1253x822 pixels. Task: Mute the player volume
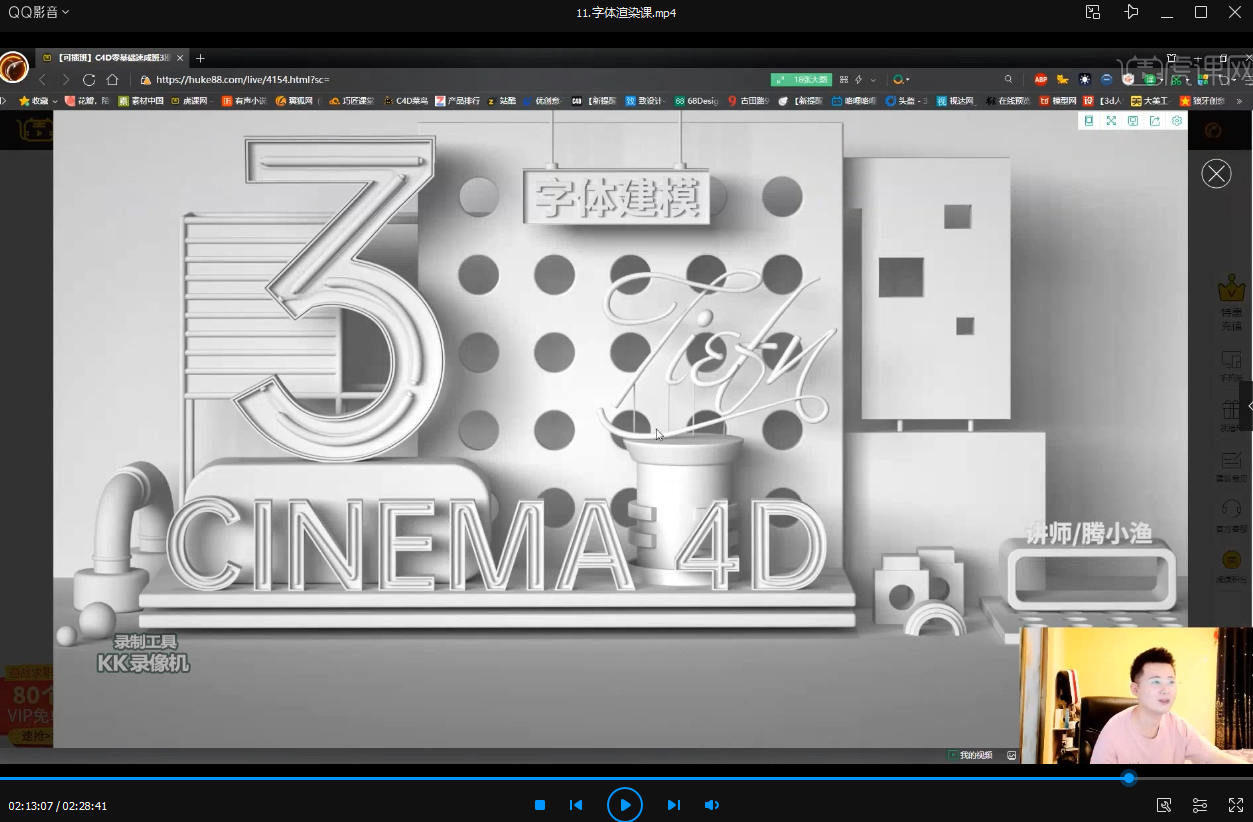pyautogui.click(x=711, y=805)
